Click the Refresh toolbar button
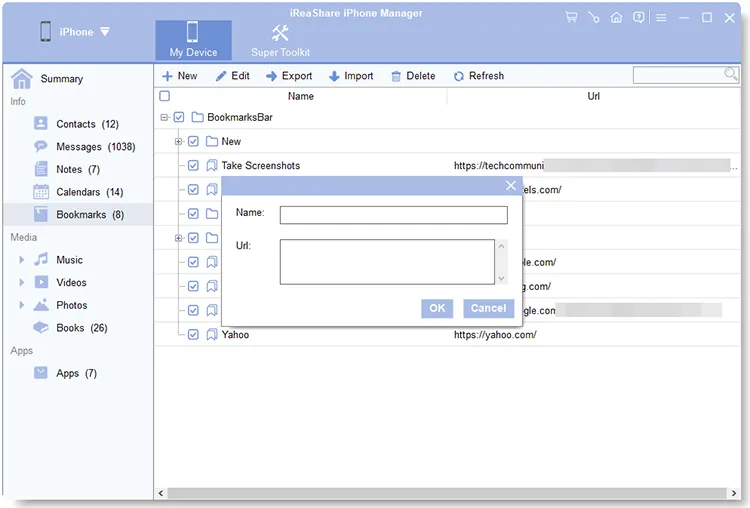The height and width of the screenshot is (508, 750). (x=479, y=76)
